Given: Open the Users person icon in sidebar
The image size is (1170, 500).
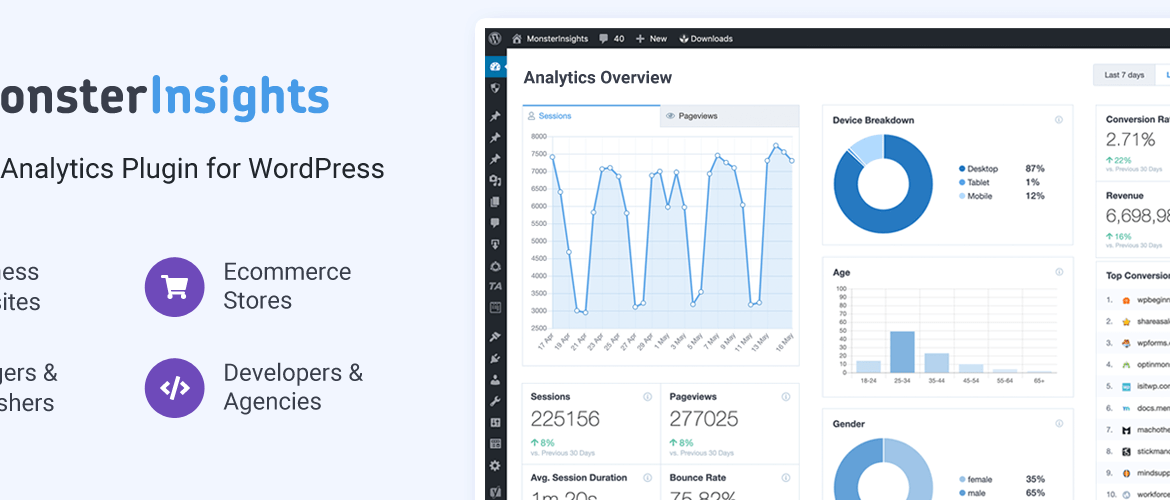Looking at the screenshot, I should (x=495, y=379).
